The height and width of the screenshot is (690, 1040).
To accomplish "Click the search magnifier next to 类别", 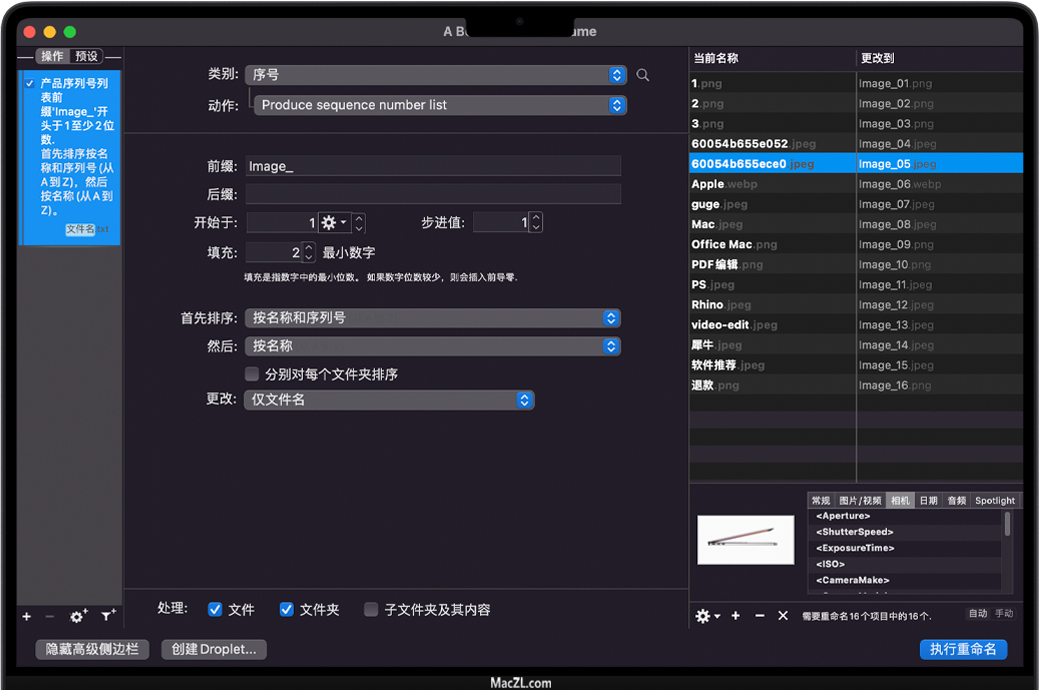I will click(x=643, y=75).
